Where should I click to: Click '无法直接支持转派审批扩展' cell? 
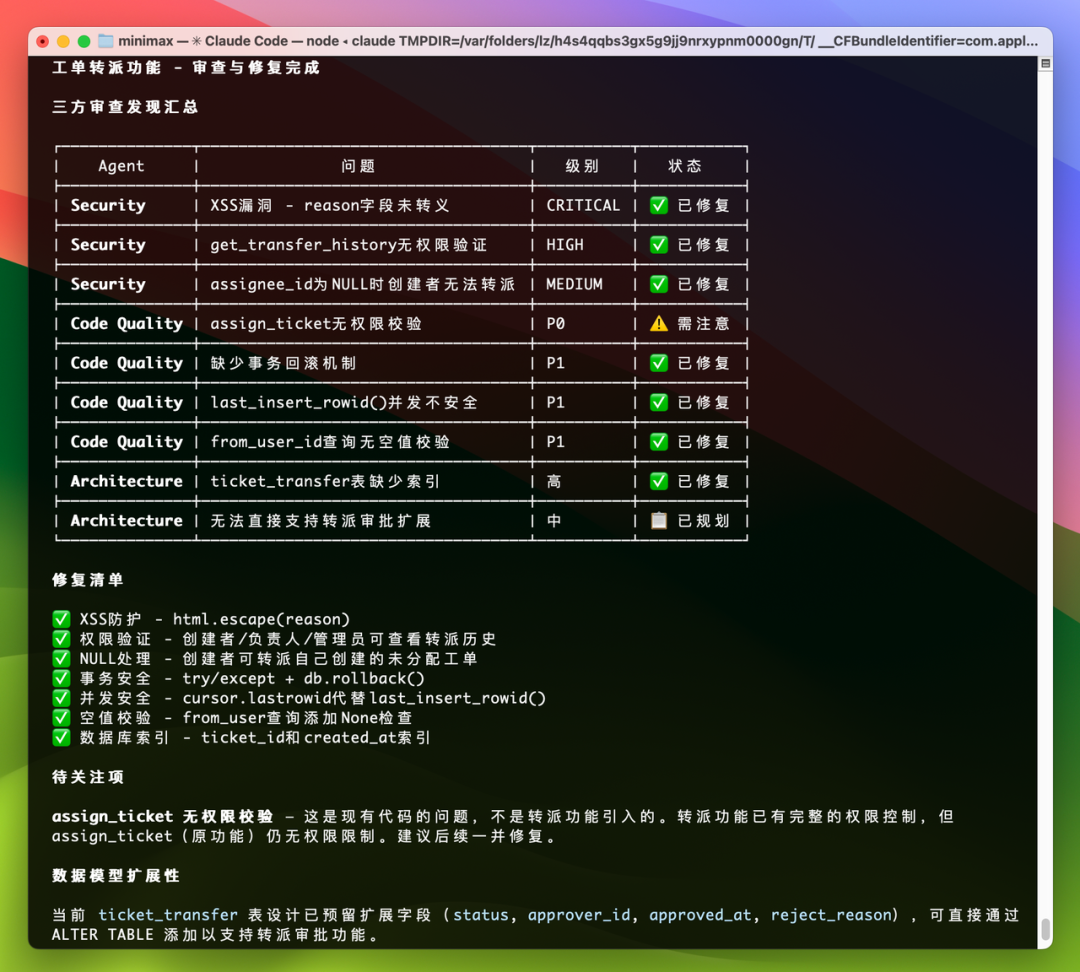320,520
